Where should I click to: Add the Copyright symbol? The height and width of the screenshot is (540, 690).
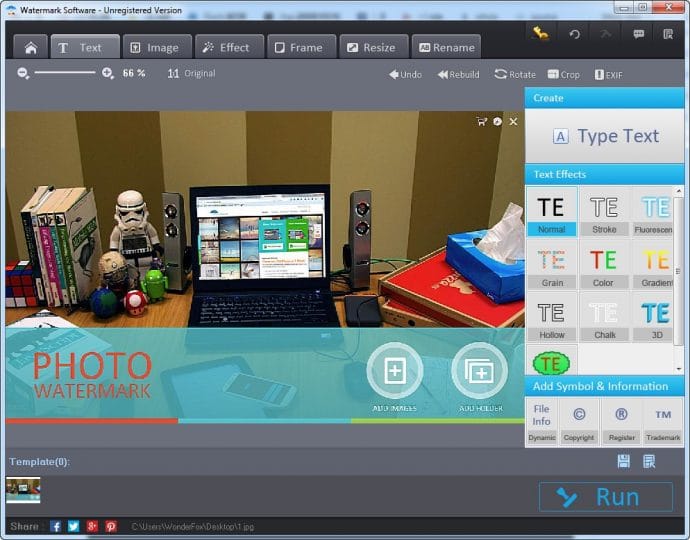point(578,421)
